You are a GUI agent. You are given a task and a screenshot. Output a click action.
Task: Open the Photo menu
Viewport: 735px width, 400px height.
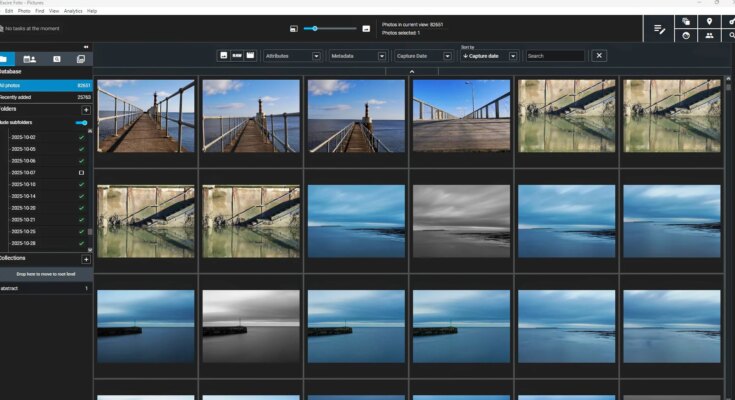pos(23,10)
